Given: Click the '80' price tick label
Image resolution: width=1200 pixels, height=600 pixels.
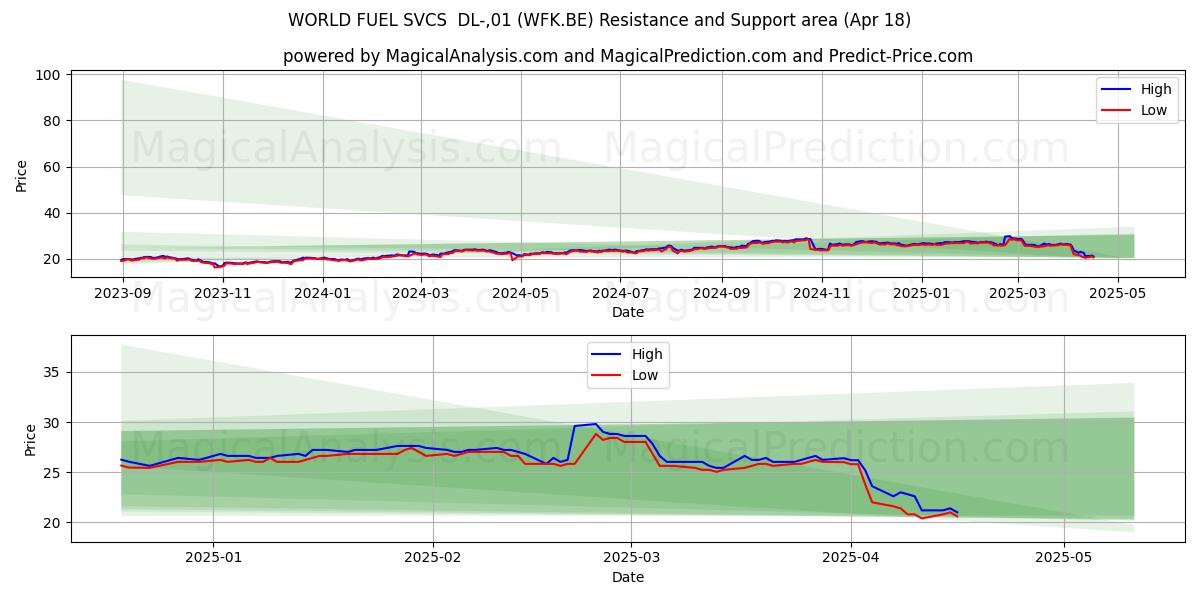Looking at the screenshot, I should pyautogui.click(x=53, y=121).
